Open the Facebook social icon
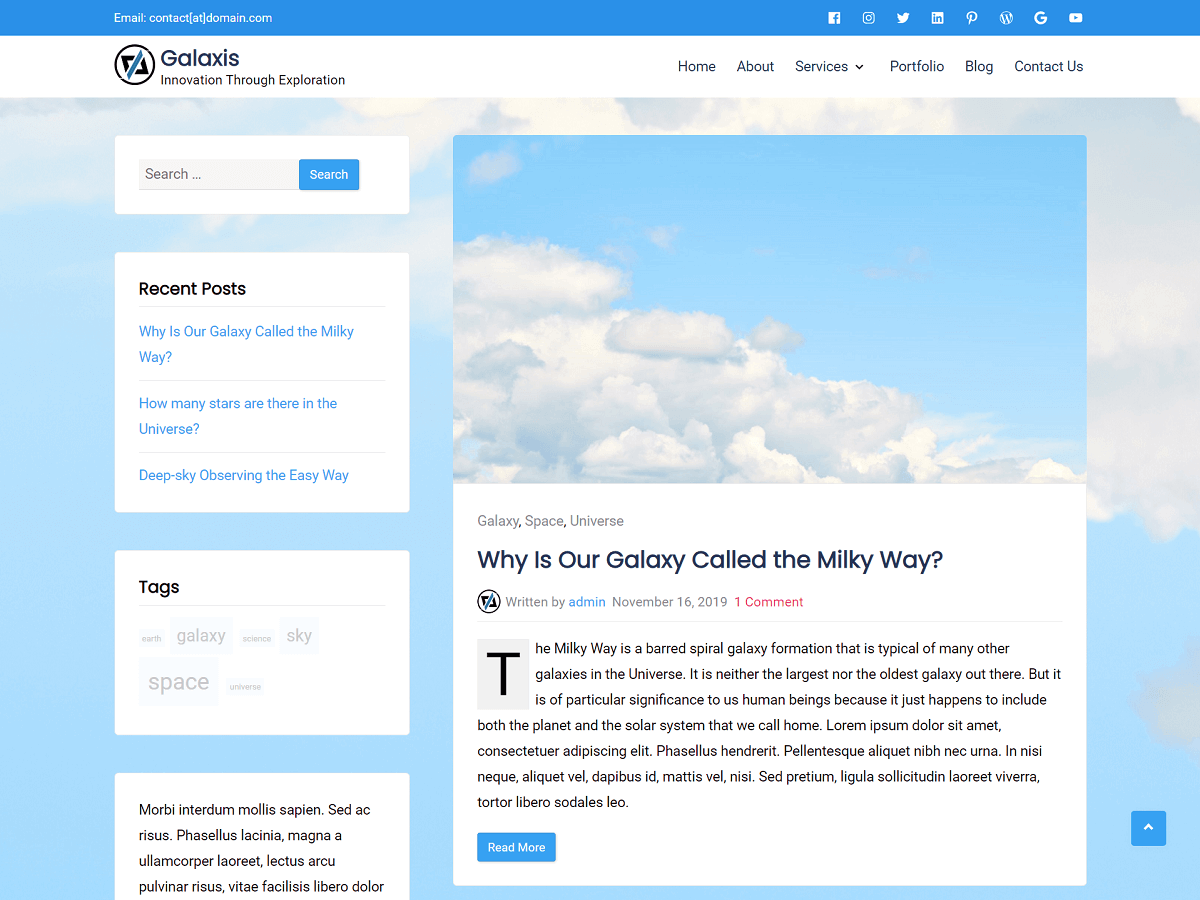 coord(834,17)
